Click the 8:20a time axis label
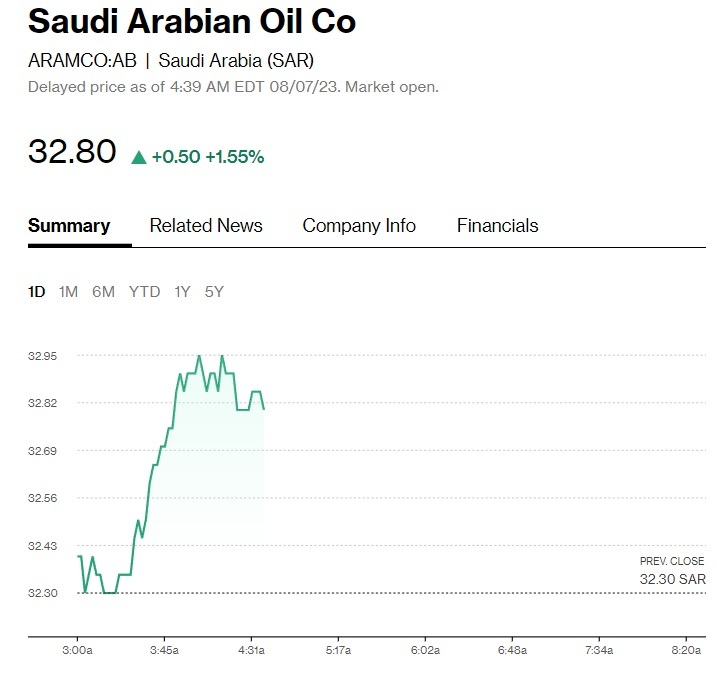 (686, 650)
